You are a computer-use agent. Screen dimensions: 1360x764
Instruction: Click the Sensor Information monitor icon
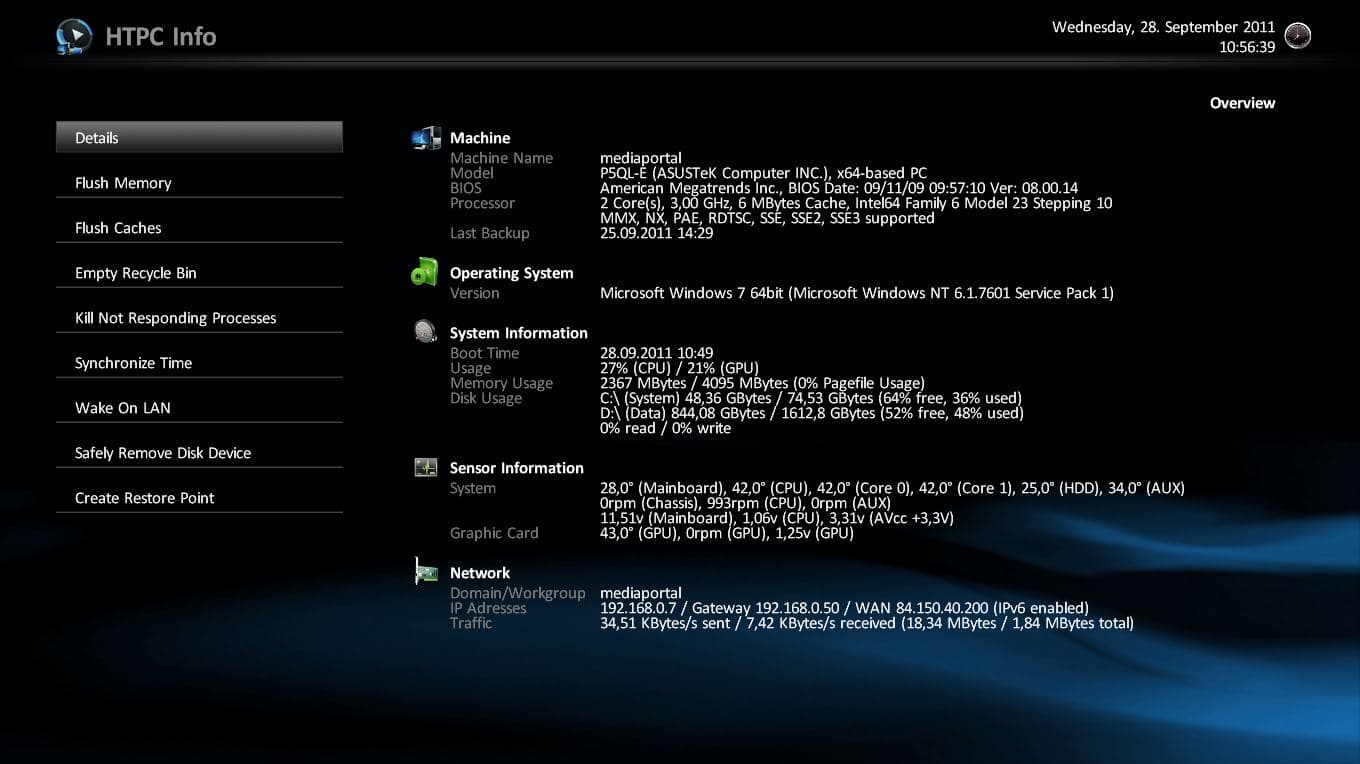click(x=426, y=467)
